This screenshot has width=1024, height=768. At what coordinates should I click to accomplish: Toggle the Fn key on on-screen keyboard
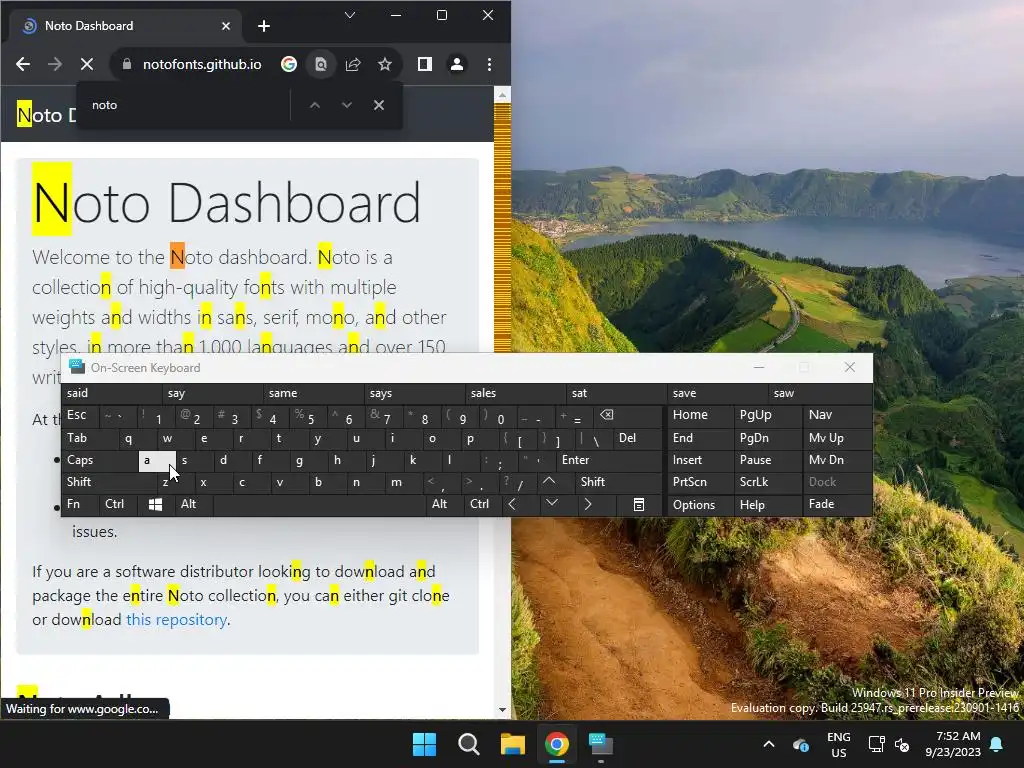point(80,505)
